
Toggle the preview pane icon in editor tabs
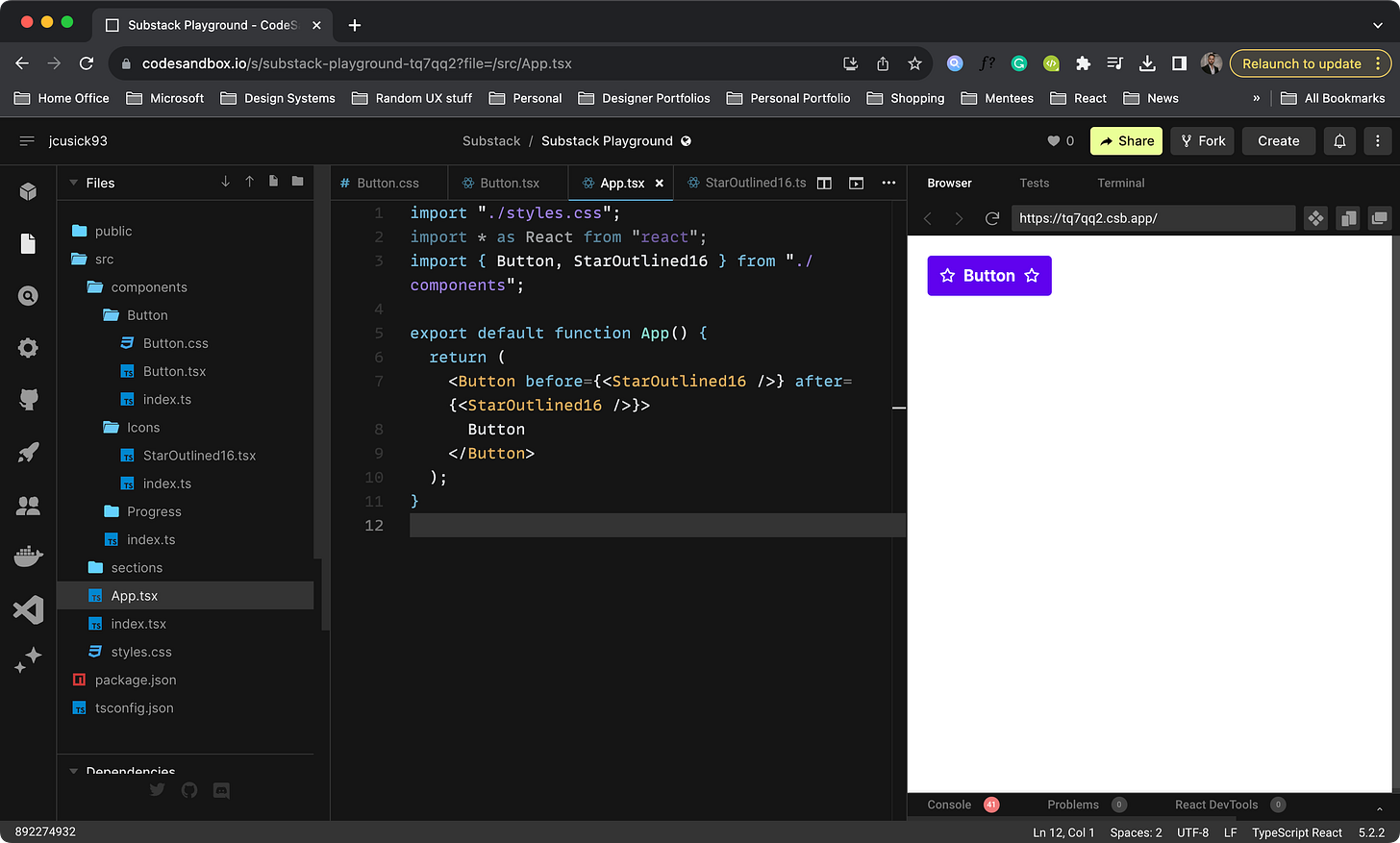tap(856, 183)
